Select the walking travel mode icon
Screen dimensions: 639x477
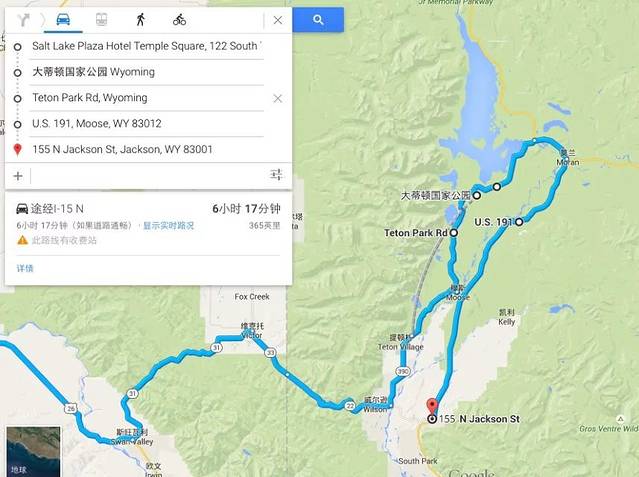click(x=141, y=20)
